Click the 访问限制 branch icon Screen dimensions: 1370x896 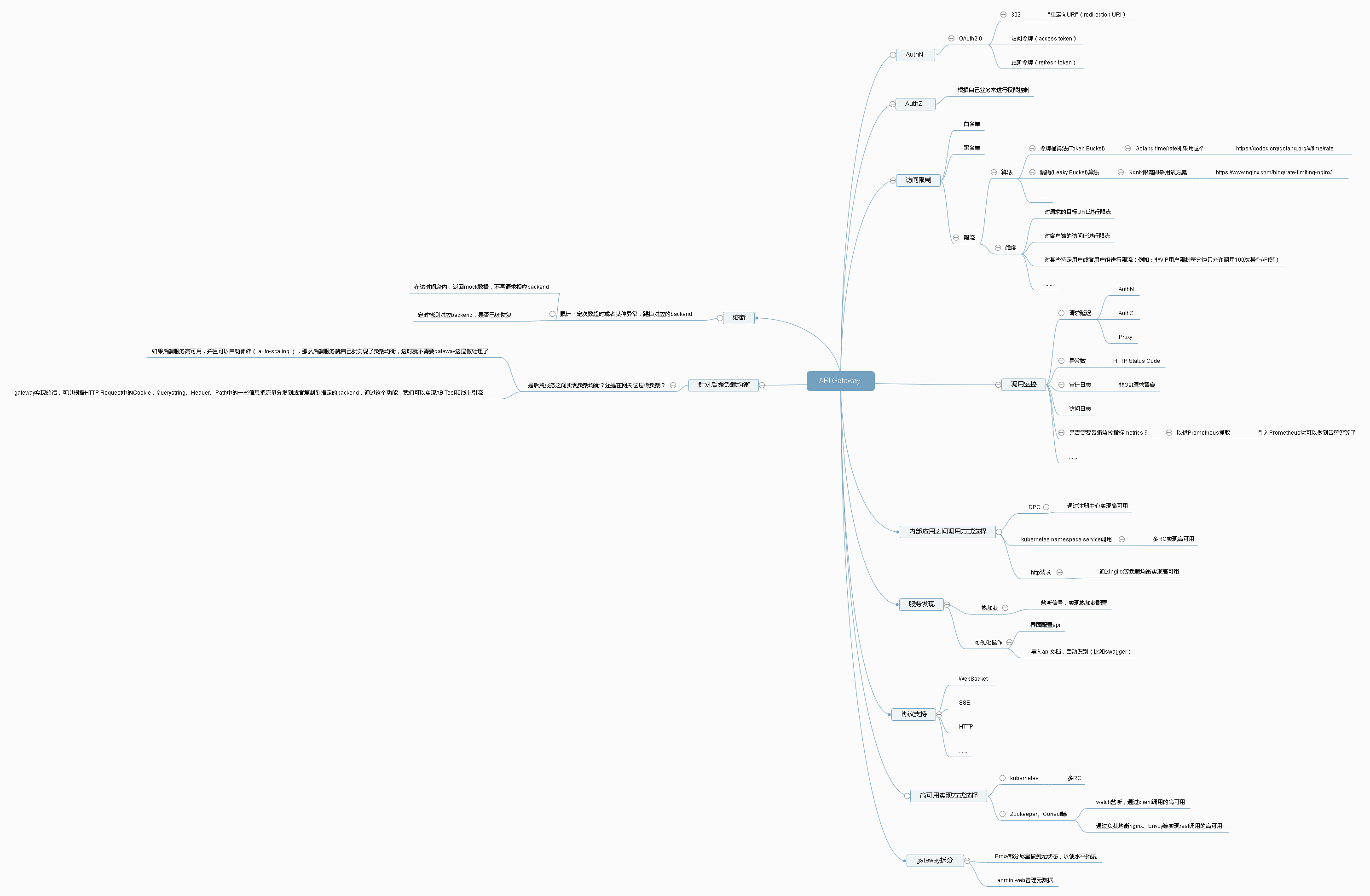tap(892, 178)
